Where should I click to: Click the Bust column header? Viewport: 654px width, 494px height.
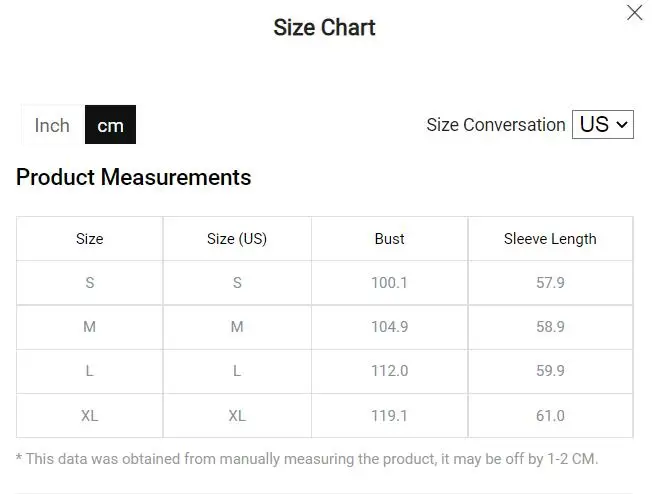(389, 239)
